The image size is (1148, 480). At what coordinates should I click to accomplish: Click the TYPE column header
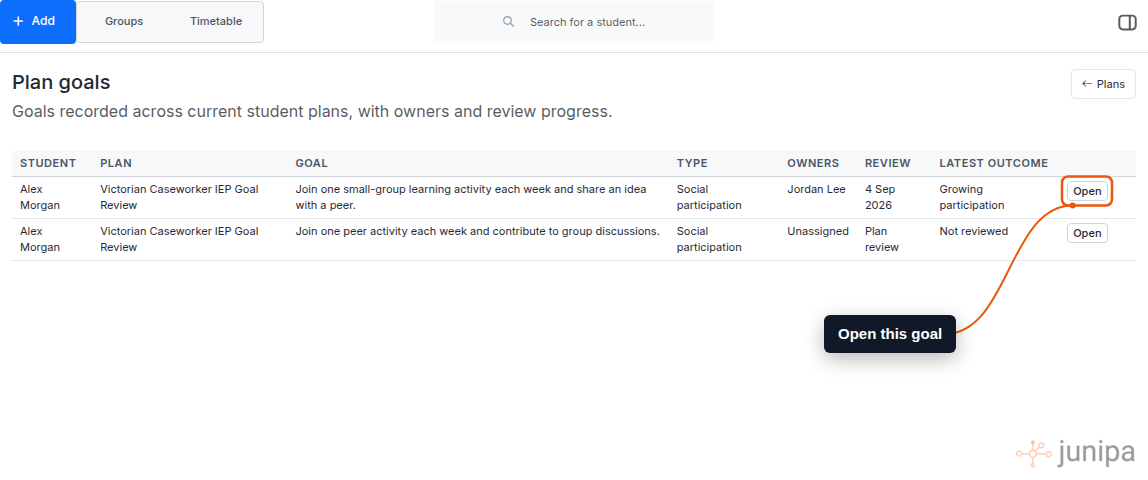(x=692, y=163)
